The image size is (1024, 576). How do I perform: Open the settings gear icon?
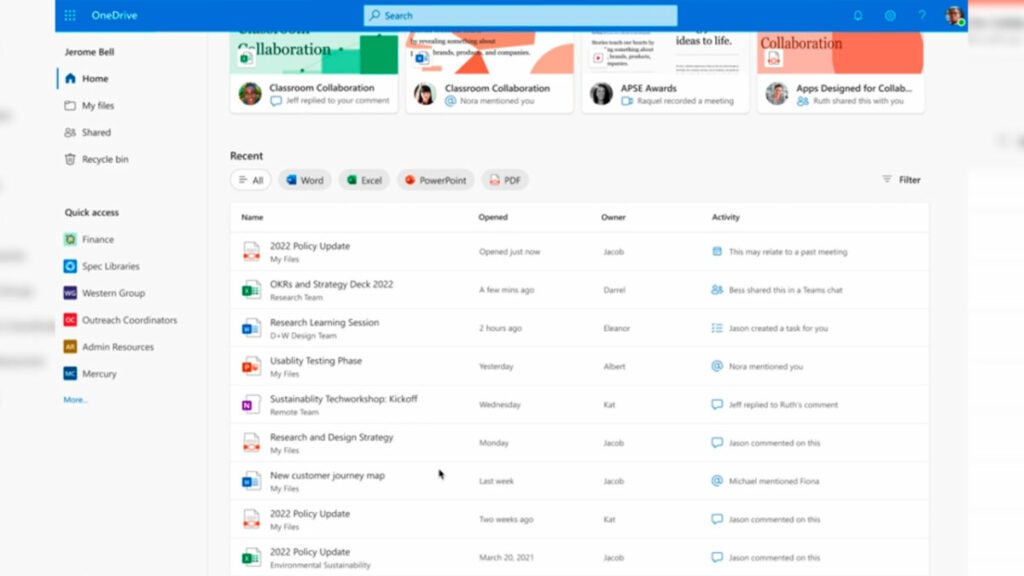(889, 15)
